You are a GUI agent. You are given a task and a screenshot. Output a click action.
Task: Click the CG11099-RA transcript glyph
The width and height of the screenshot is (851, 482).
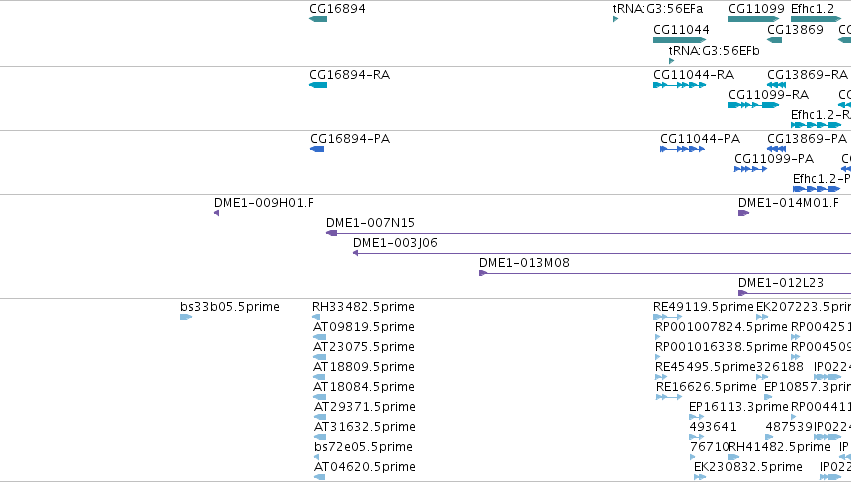pos(753,105)
